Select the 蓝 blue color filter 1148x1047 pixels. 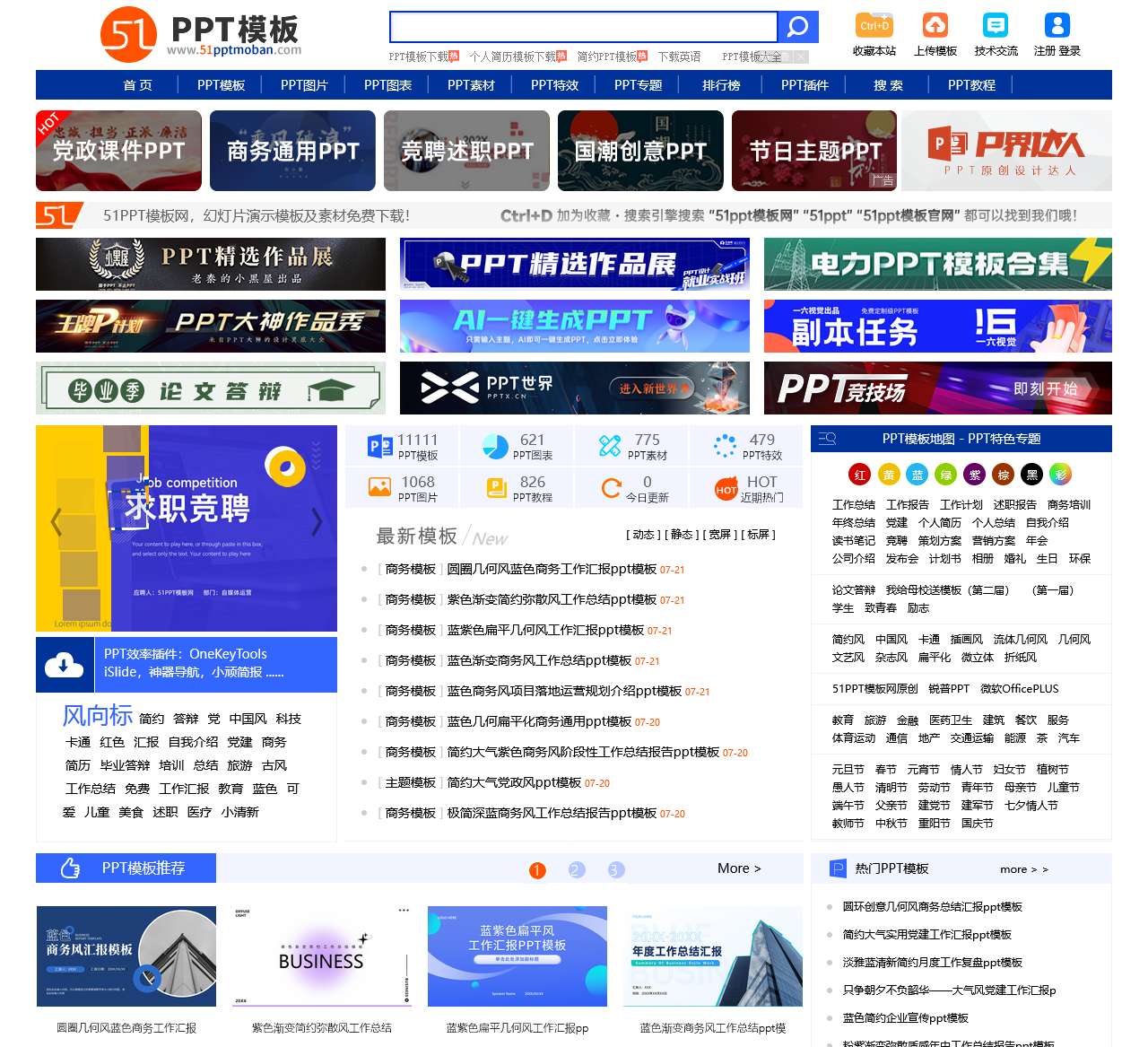918,475
